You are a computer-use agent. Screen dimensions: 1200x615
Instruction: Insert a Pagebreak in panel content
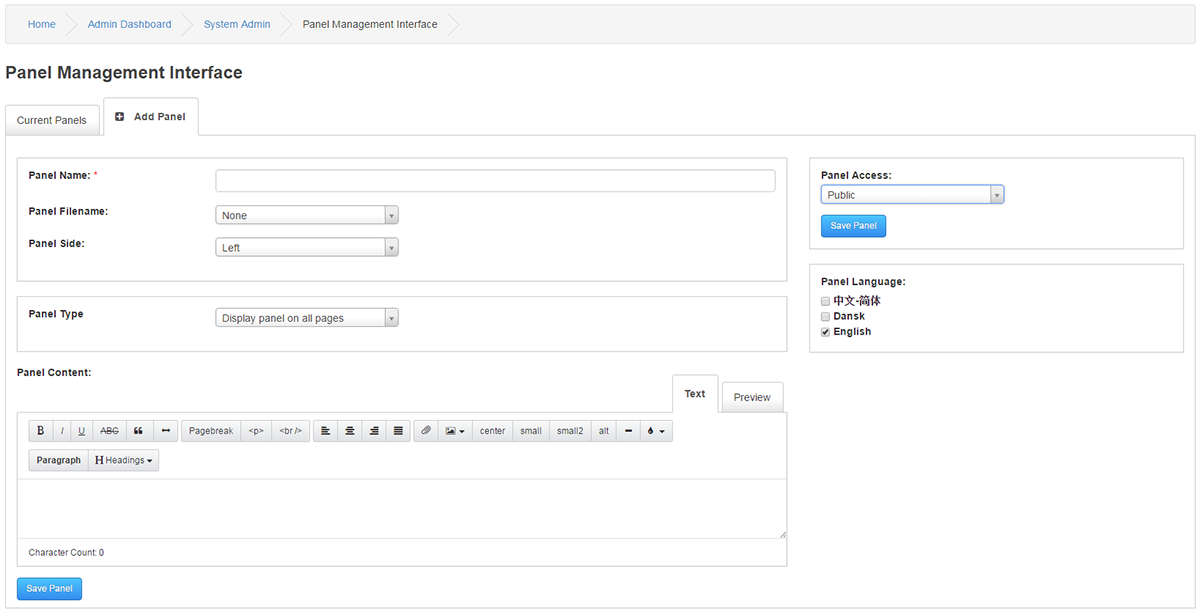pyautogui.click(x=211, y=431)
